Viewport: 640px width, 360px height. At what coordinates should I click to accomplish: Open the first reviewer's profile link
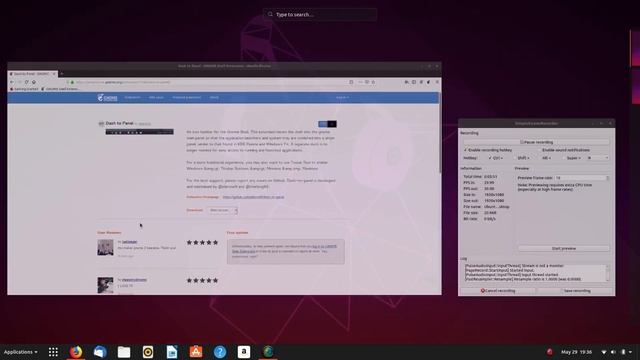point(130,242)
